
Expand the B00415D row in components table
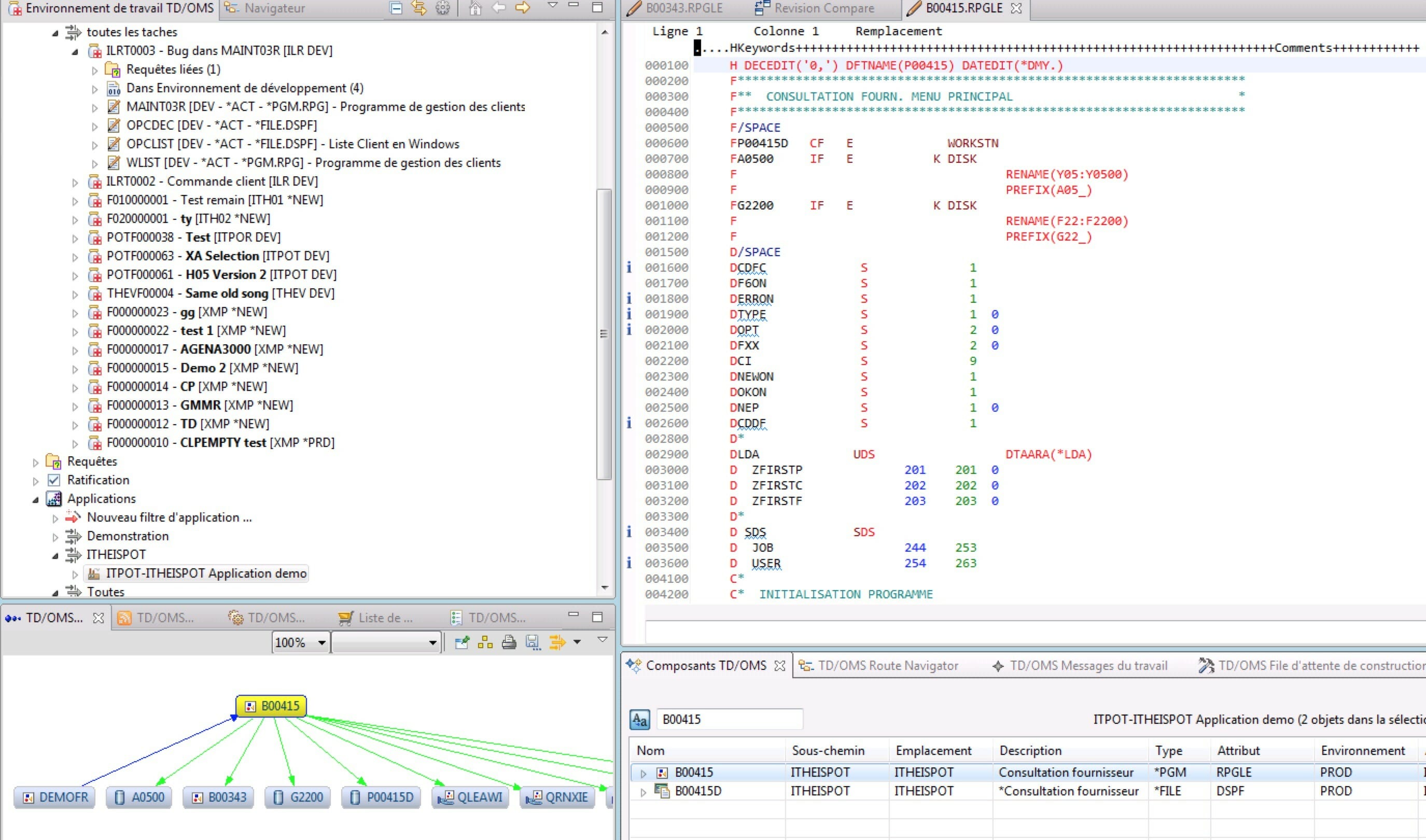point(643,792)
